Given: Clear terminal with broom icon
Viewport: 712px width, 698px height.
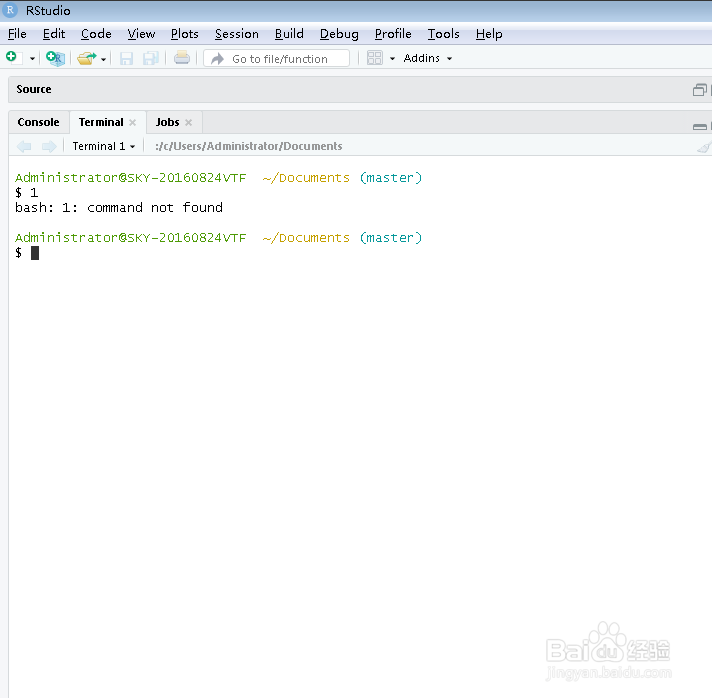Looking at the screenshot, I should click(704, 147).
